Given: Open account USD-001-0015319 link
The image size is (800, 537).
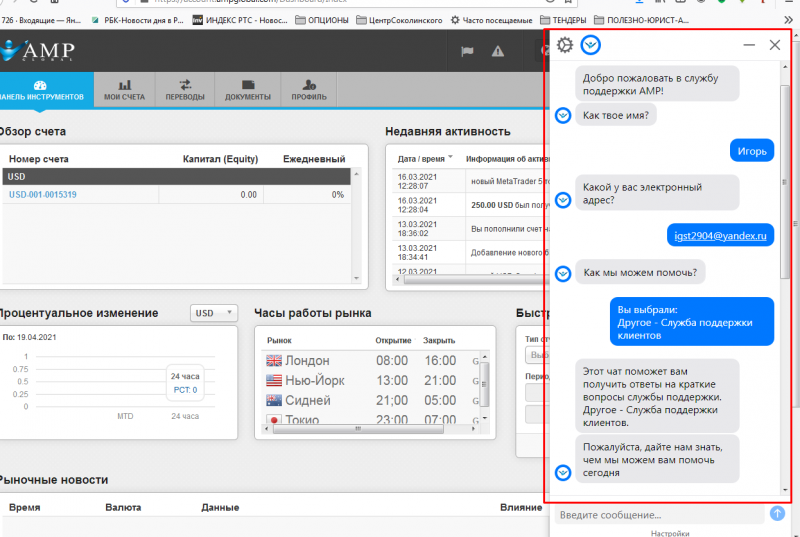Looking at the screenshot, I should (43, 194).
